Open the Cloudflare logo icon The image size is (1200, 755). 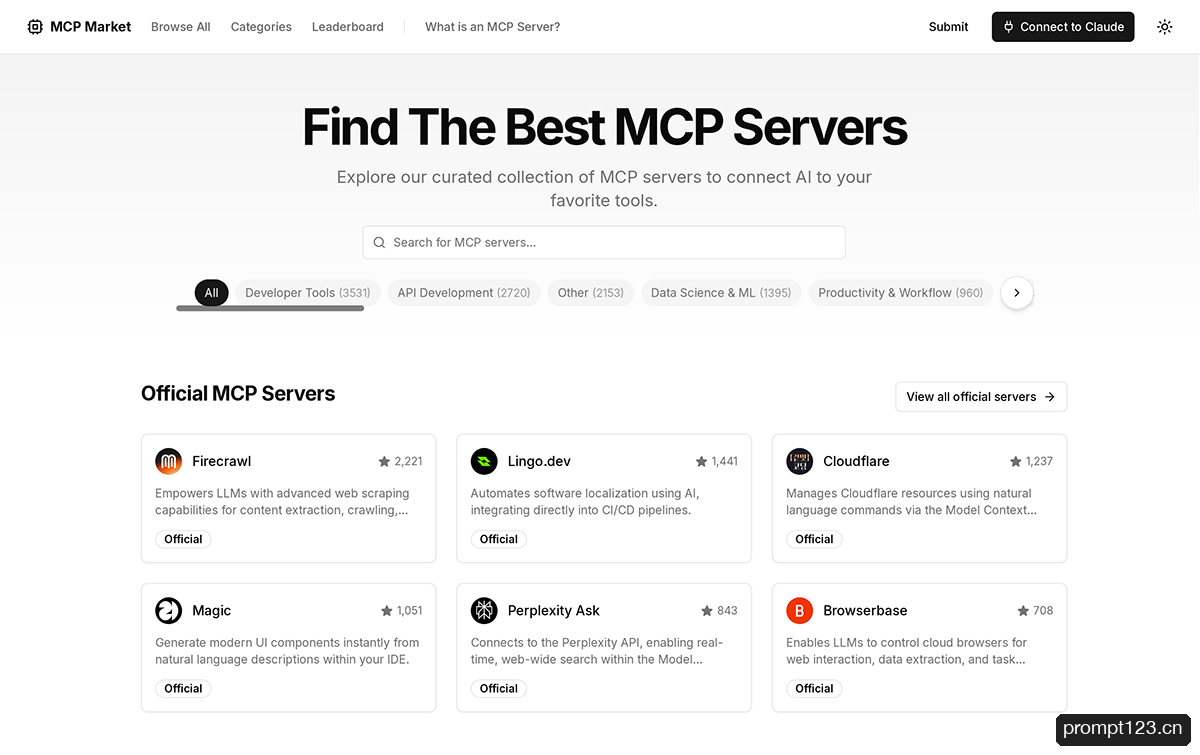(x=800, y=461)
